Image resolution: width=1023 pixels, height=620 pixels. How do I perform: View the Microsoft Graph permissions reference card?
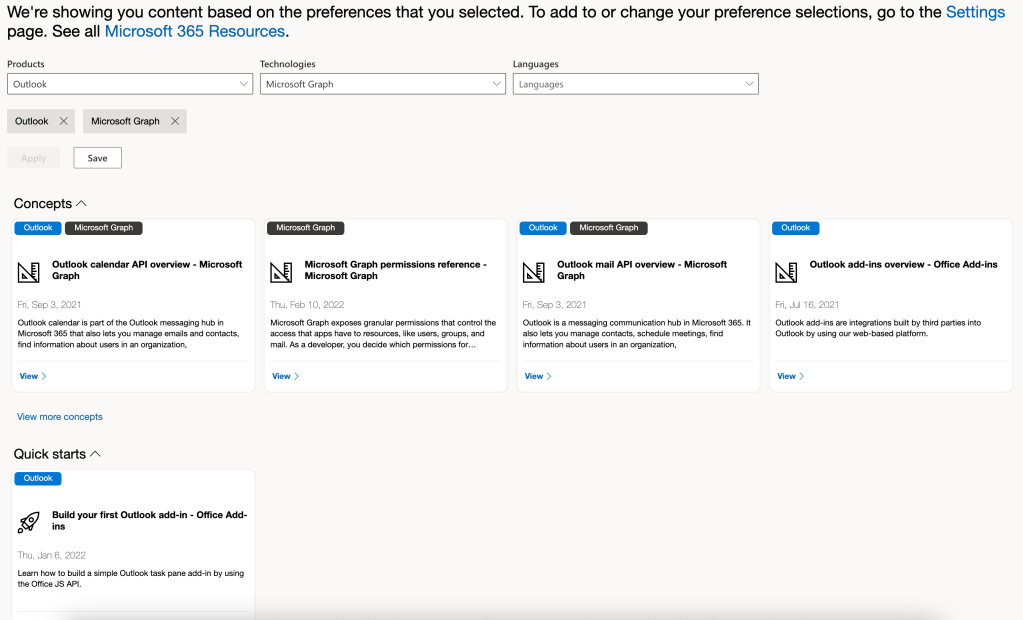[286, 376]
